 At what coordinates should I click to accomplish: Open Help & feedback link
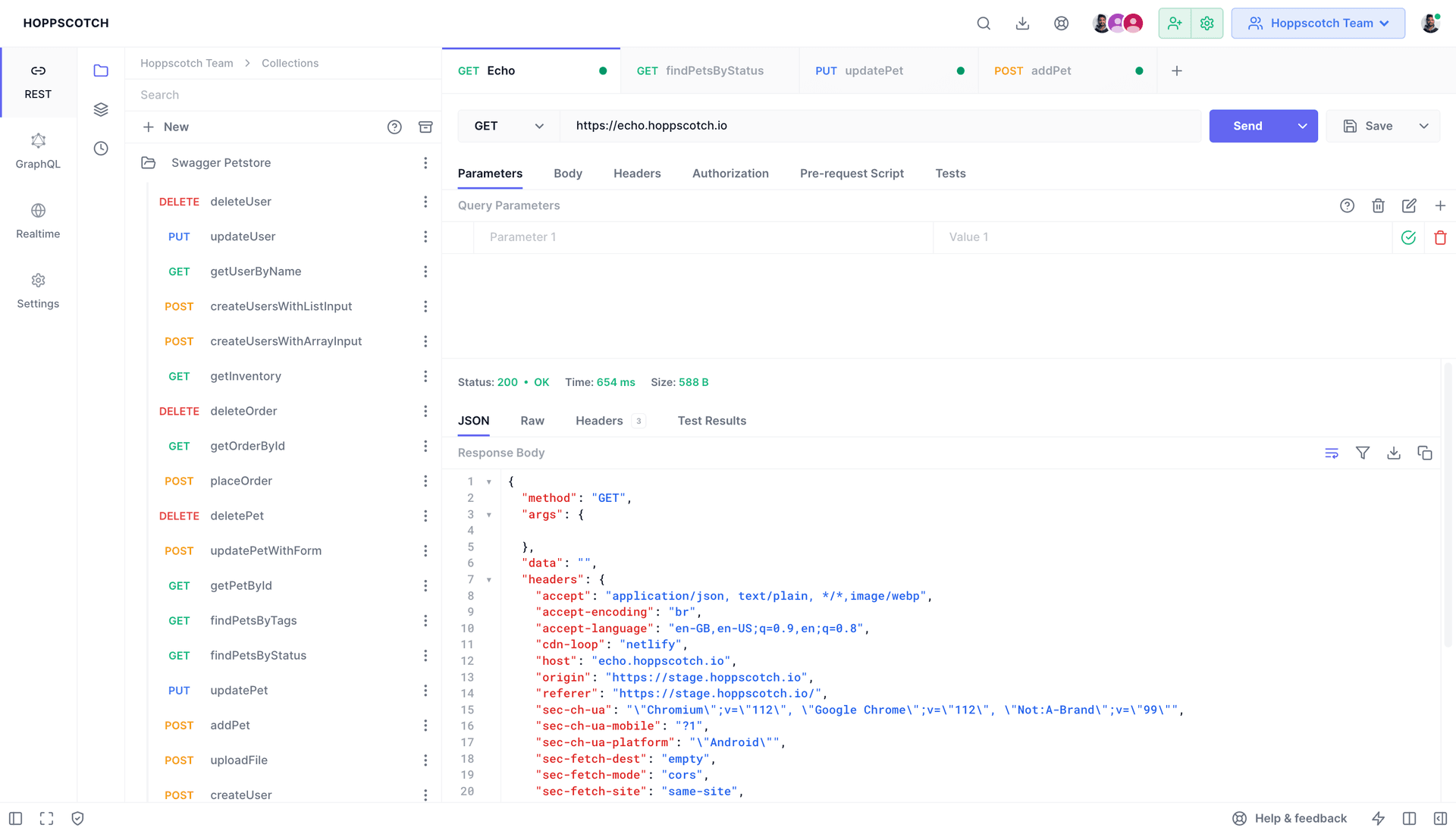1290,818
